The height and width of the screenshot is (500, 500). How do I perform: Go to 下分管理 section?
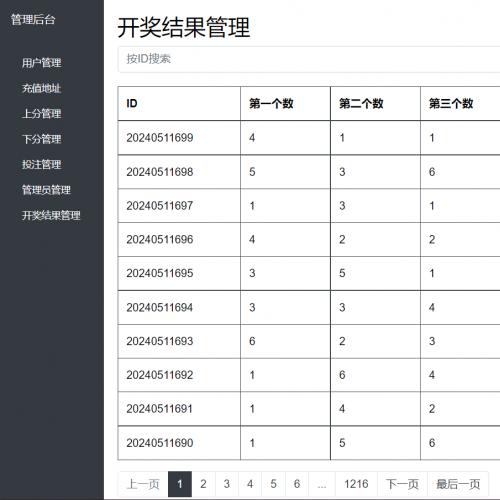click(41, 139)
